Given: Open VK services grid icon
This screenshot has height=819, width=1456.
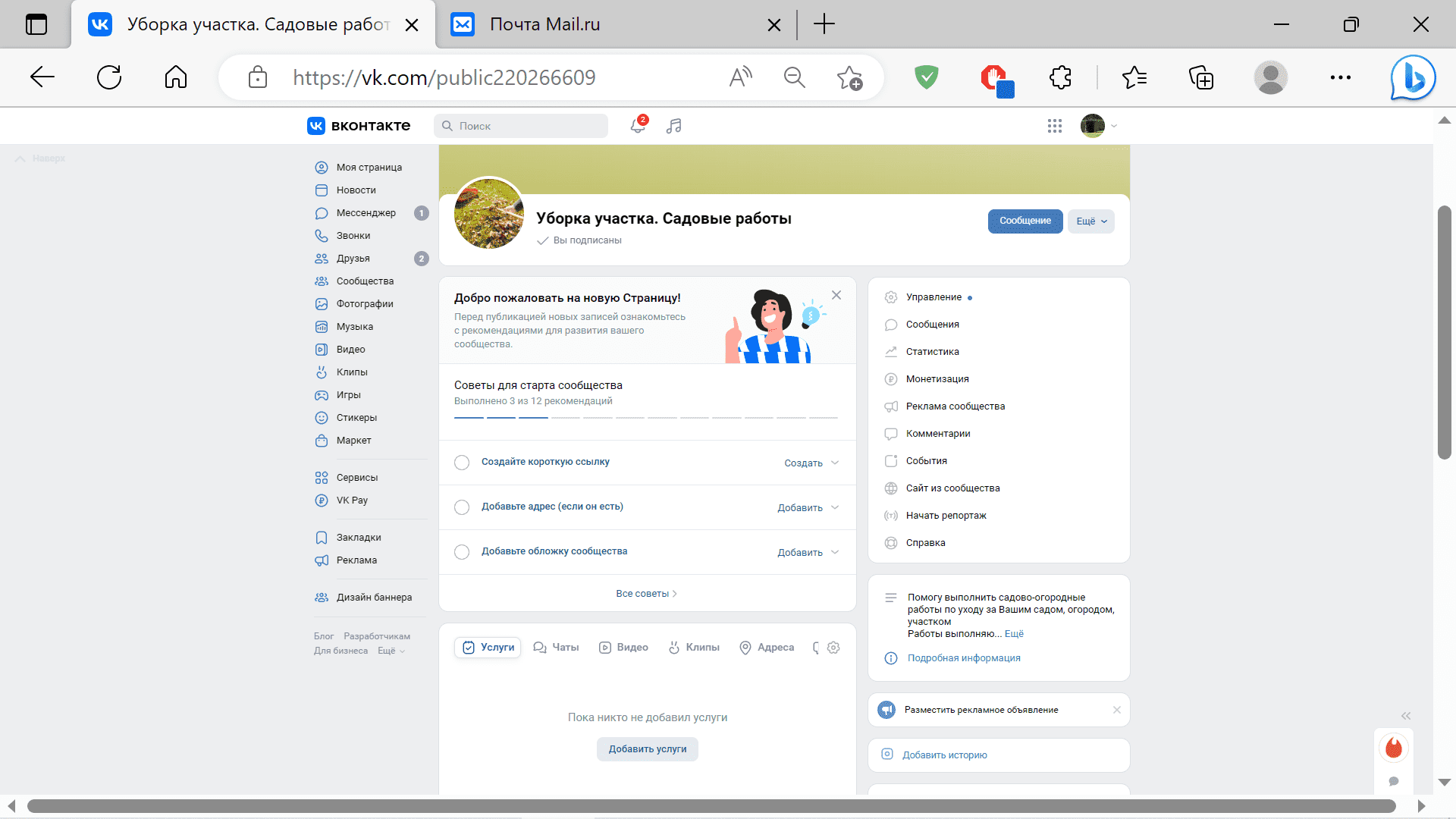Looking at the screenshot, I should tap(1054, 126).
